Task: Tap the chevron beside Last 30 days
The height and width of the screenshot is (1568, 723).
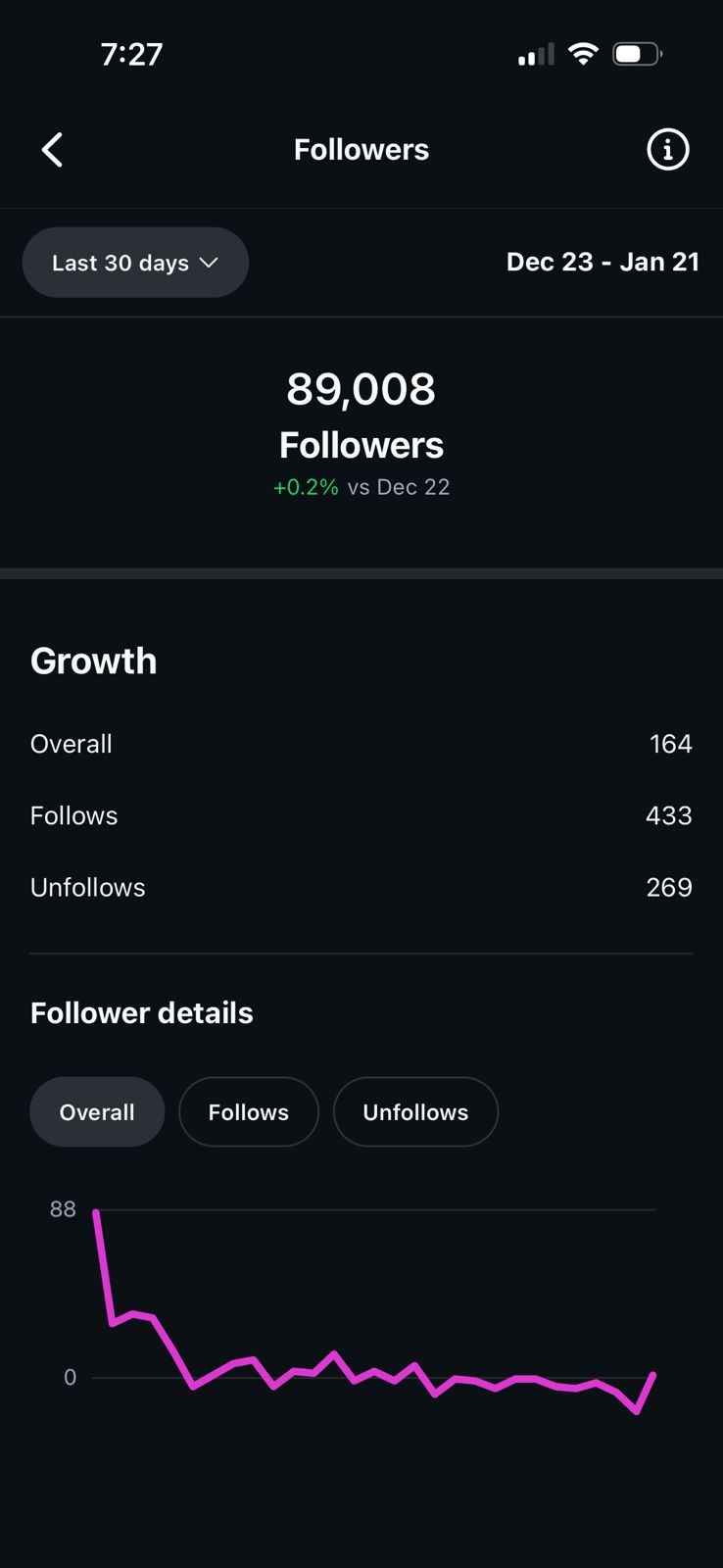Action: pos(209,263)
